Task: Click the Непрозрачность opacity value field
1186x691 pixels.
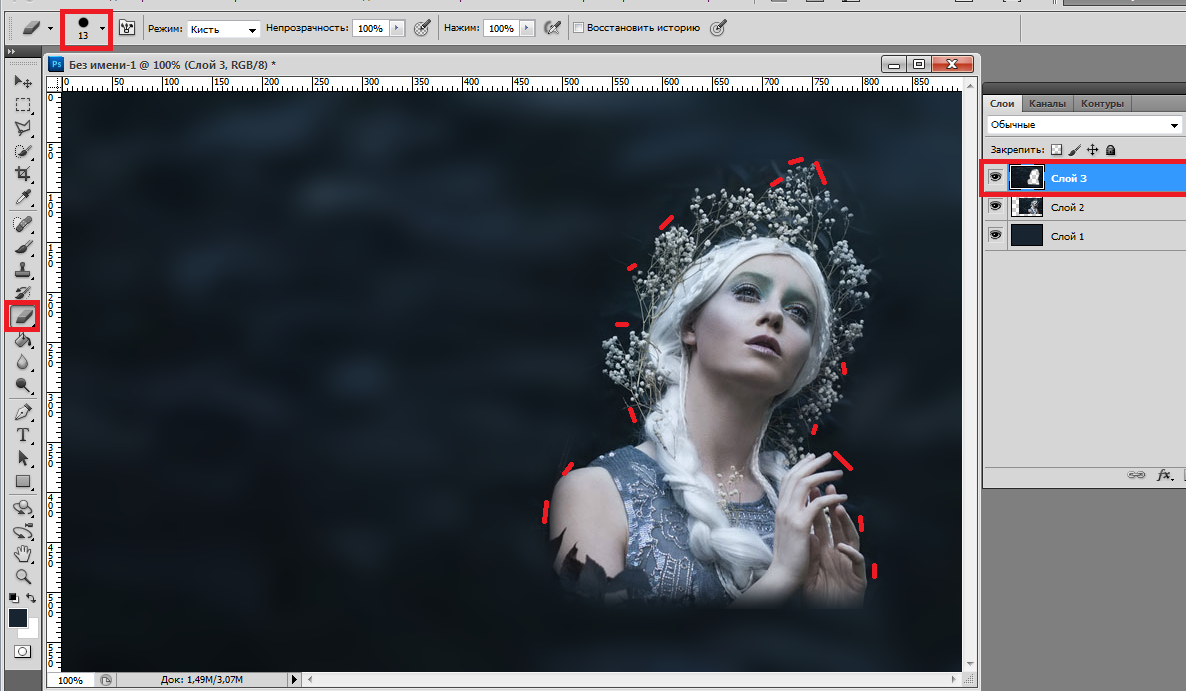Action: (x=370, y=29)
